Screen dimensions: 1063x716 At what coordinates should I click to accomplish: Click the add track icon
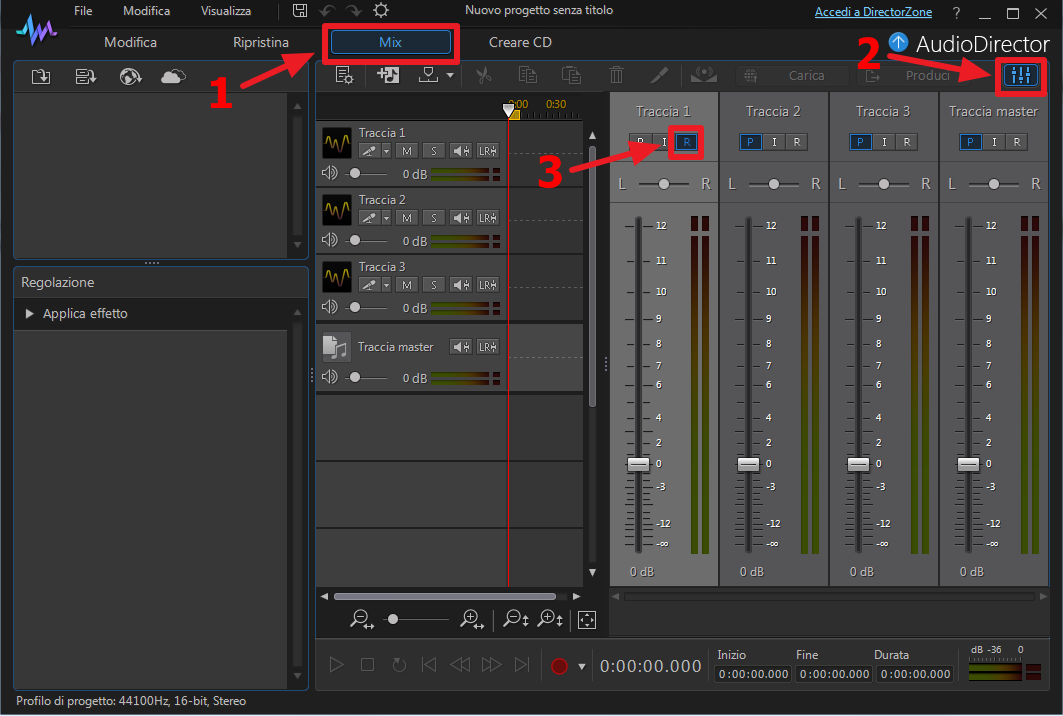(x=388, y=75)
